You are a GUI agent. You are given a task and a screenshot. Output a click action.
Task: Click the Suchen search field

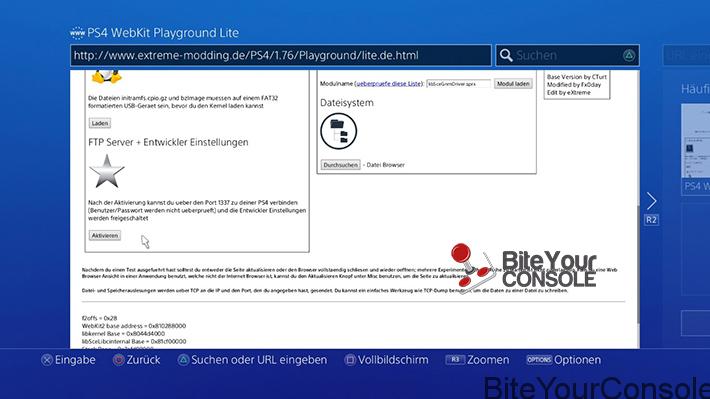pyautogui.click(x=567, y=55)
